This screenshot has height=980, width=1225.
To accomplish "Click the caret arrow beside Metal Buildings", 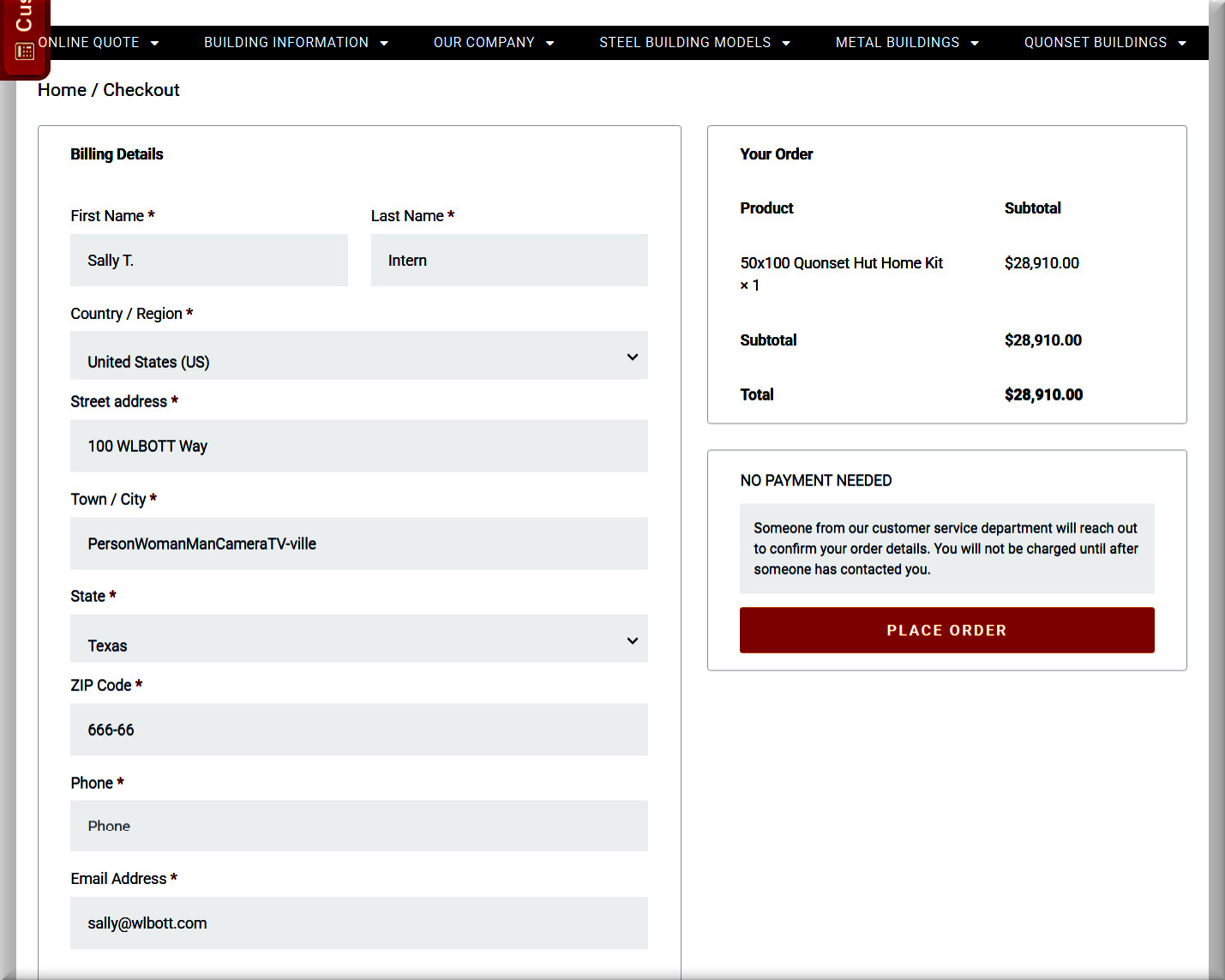I will tap(975, 43).
